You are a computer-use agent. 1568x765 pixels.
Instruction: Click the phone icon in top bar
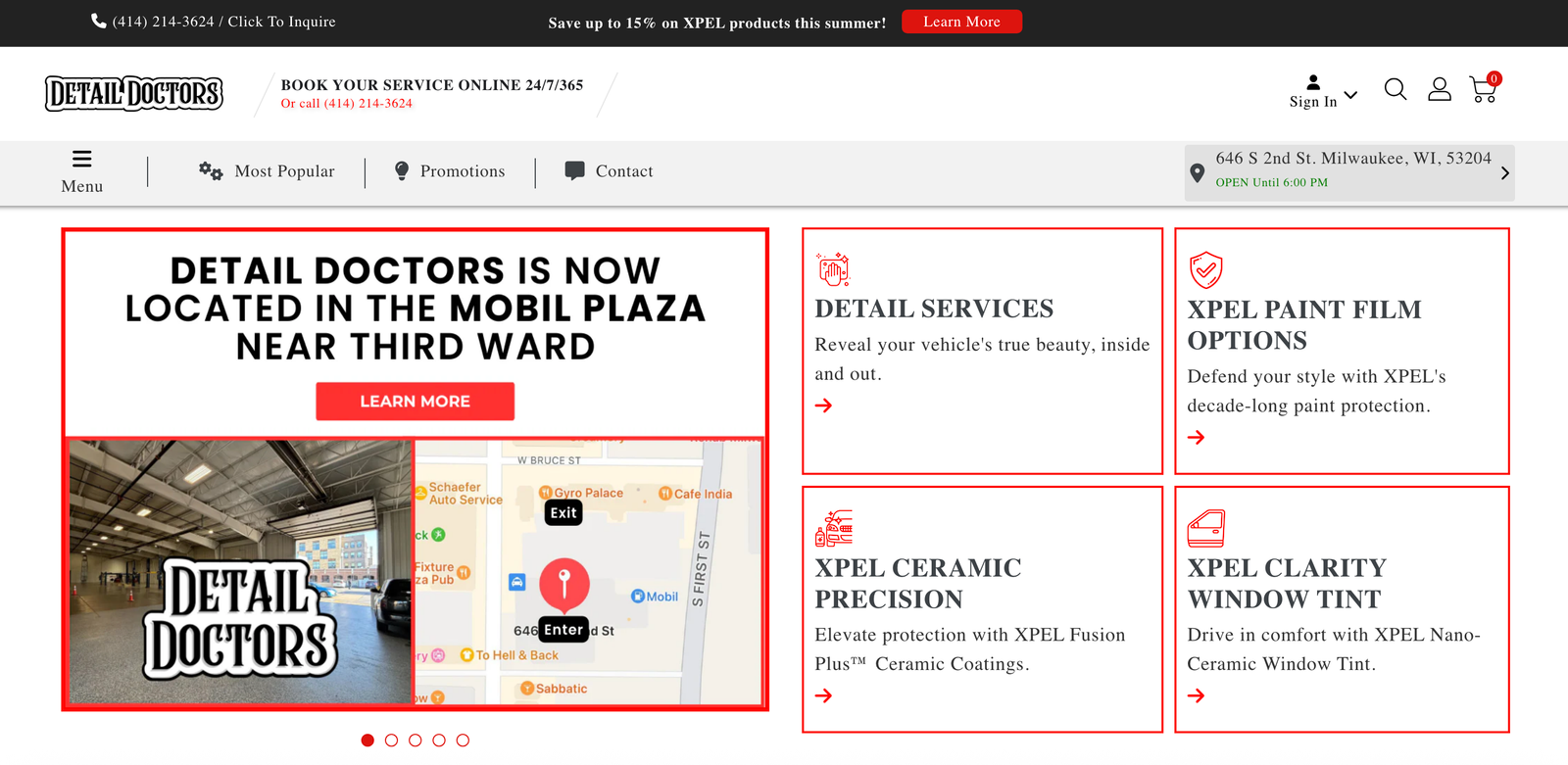(x=99, y=21)
